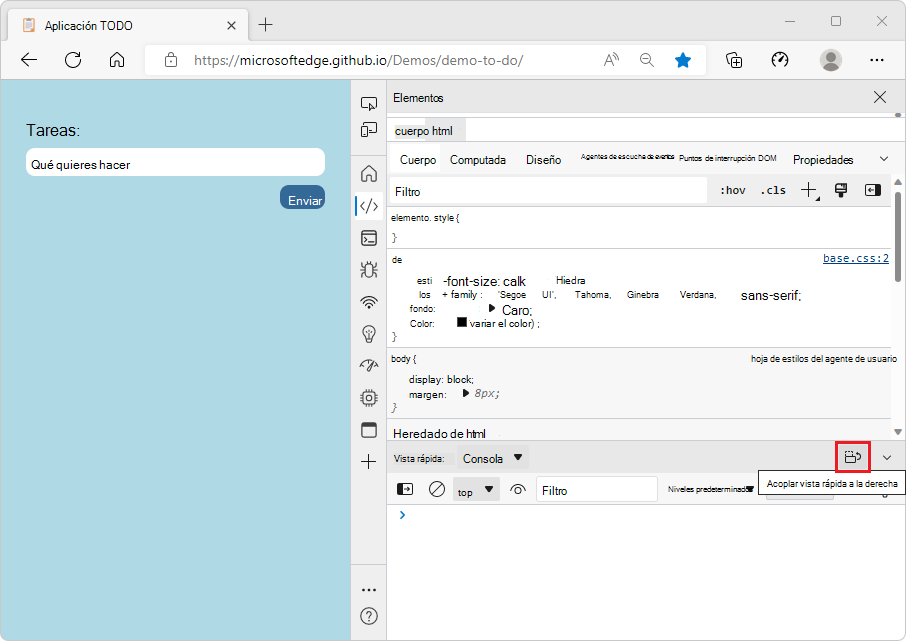906x641 pixels.
Task: Go back with the browser arrow
Action: click(x=29, y=60)
